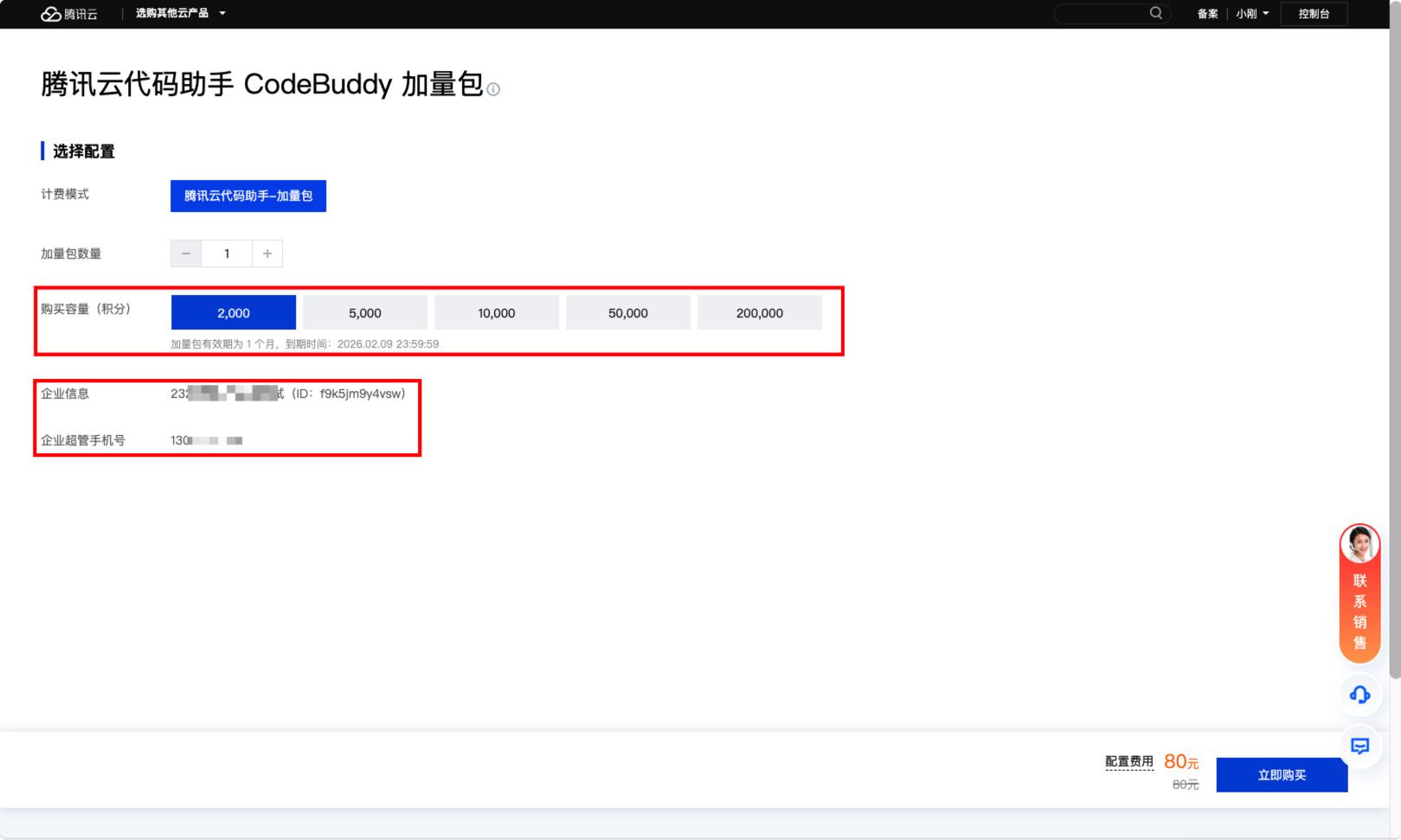1401x840 pixels.
Task: Open the headset customer support icon
Action: click(x=1359, y=695)
